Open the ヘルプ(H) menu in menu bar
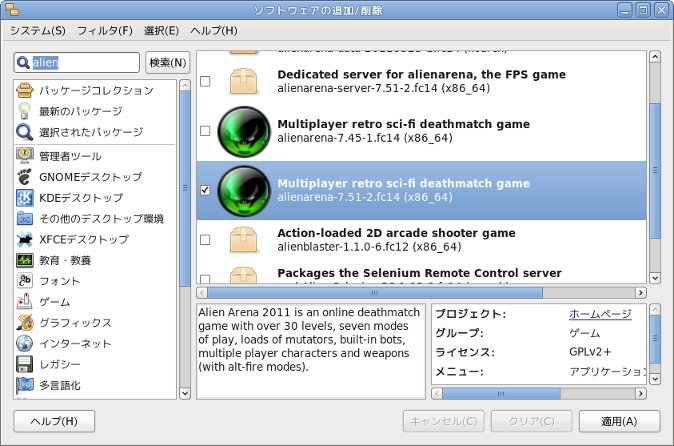 click(x=214, y=31)
